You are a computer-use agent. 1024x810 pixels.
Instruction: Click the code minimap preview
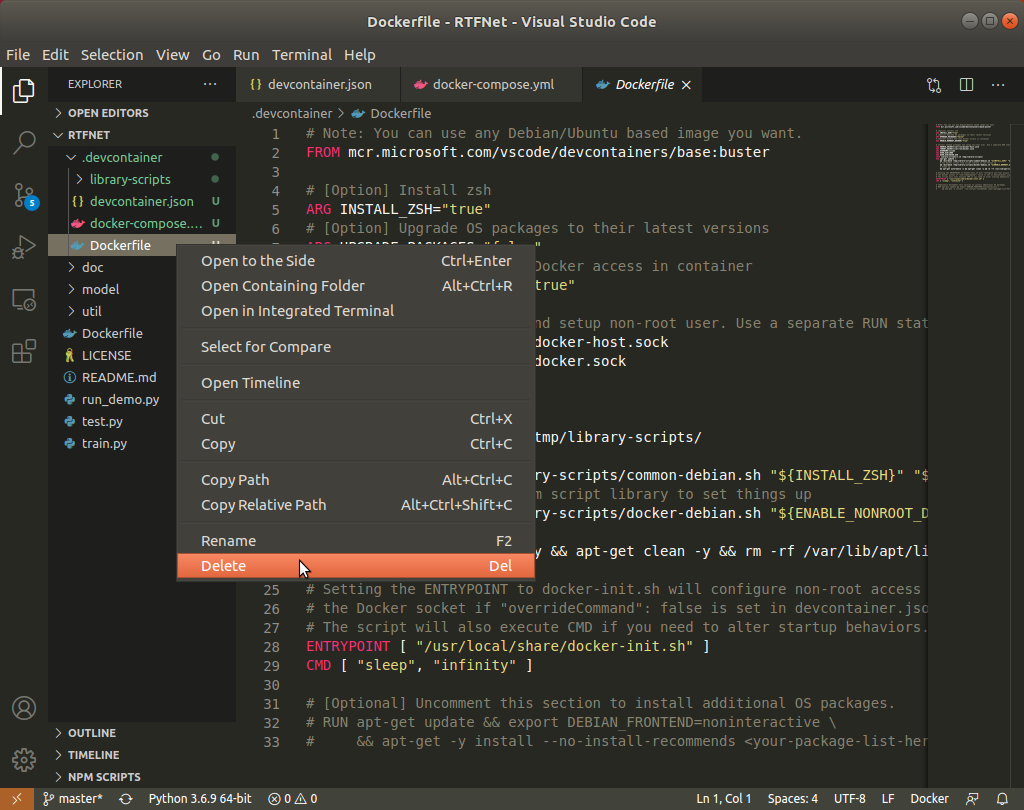click(x=972, y=157)
